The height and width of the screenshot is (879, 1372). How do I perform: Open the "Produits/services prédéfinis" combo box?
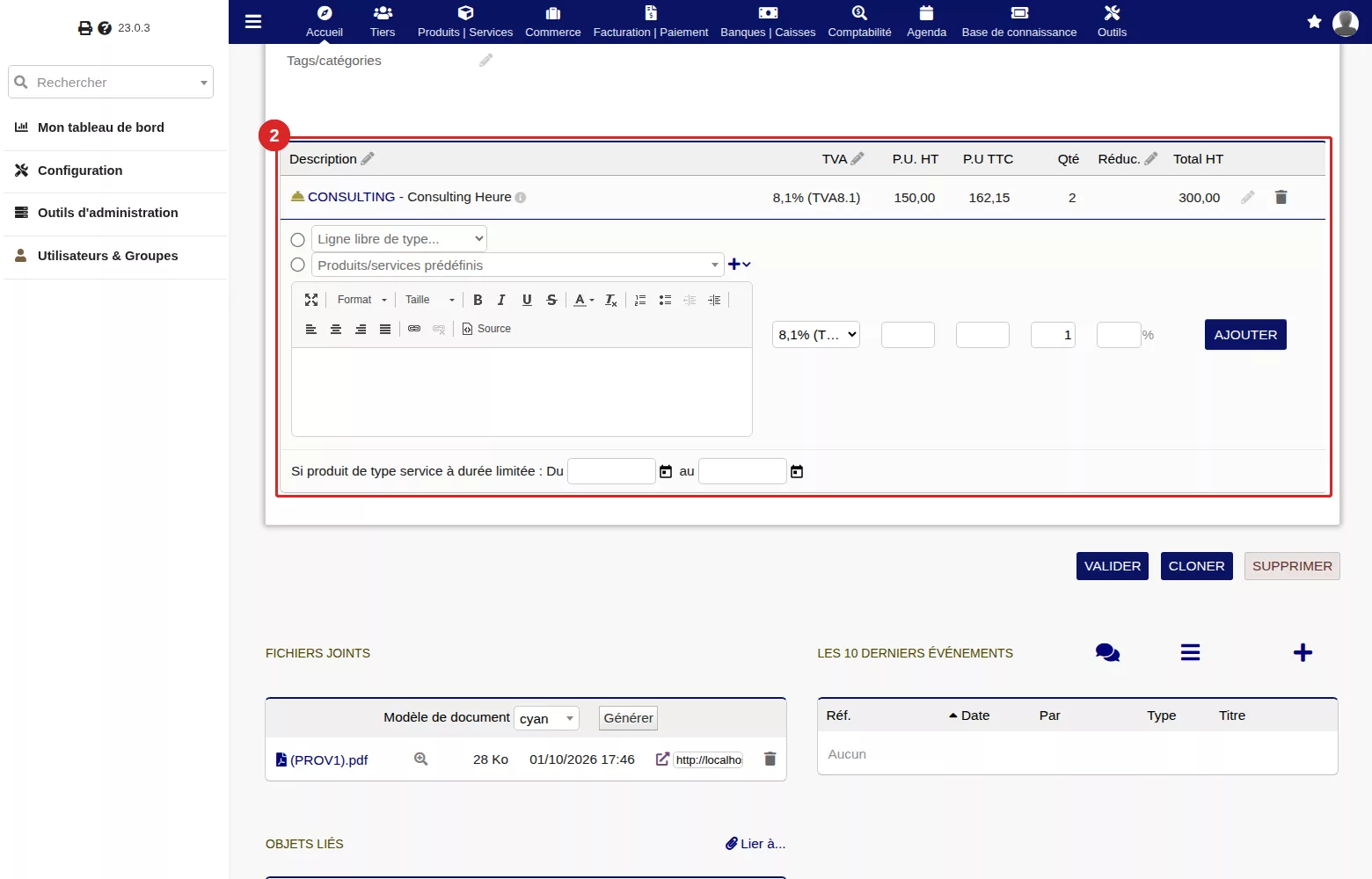[x=518, y=265]
